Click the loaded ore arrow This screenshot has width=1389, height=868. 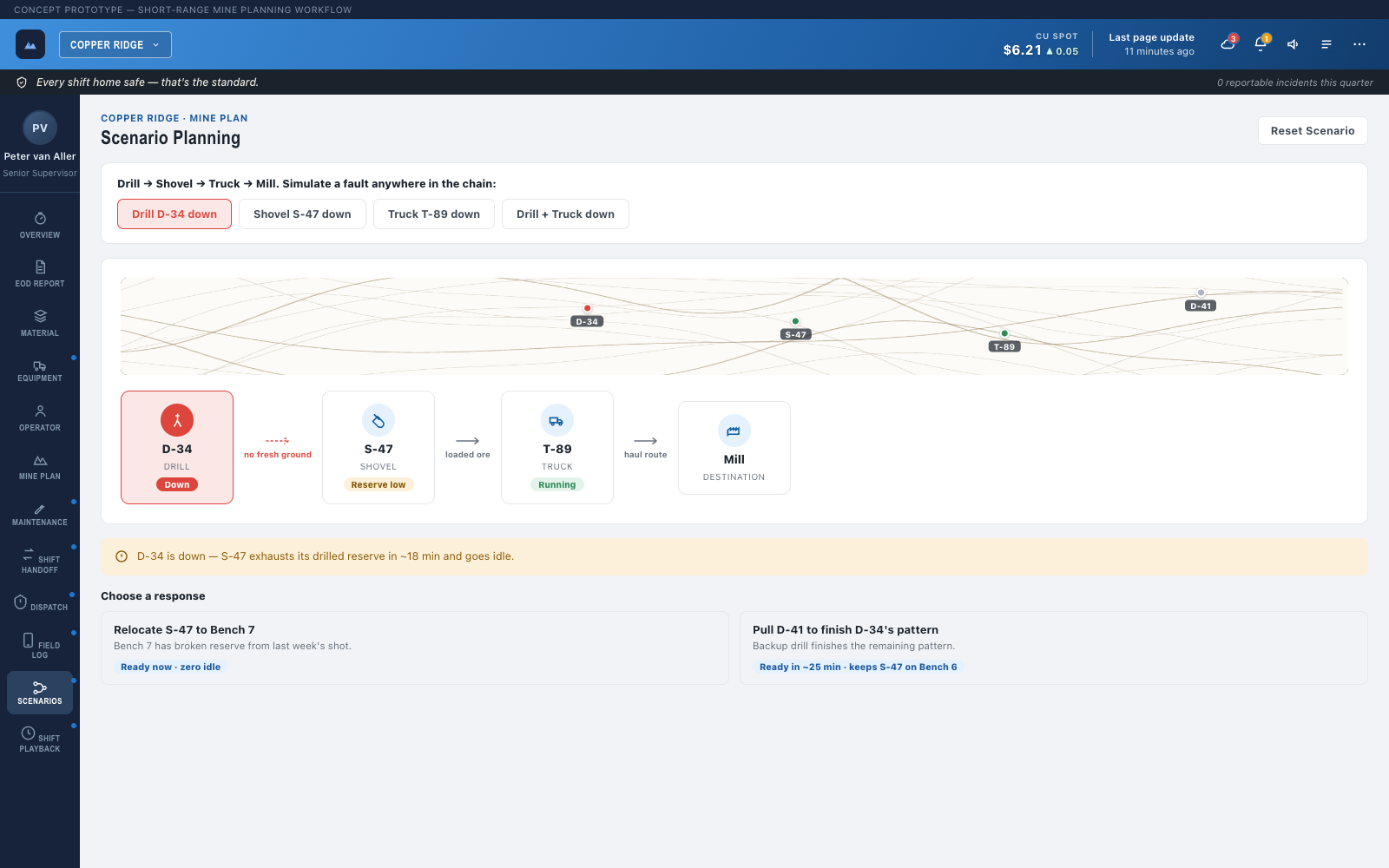tap(468, 441)
